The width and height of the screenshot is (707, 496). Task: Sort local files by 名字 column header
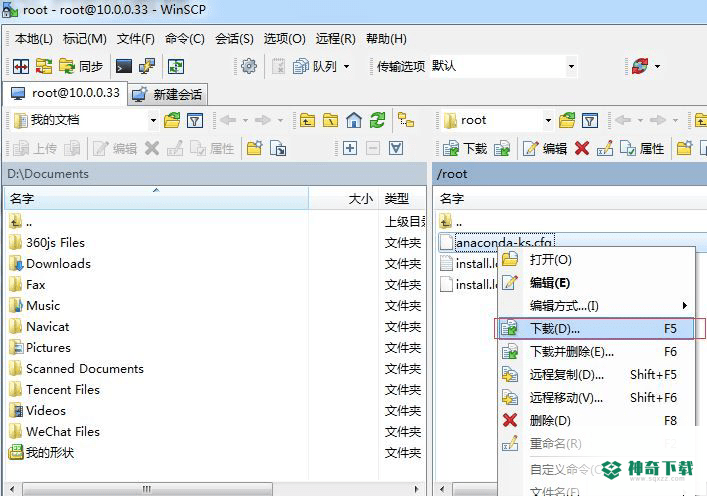click(156, 199)
